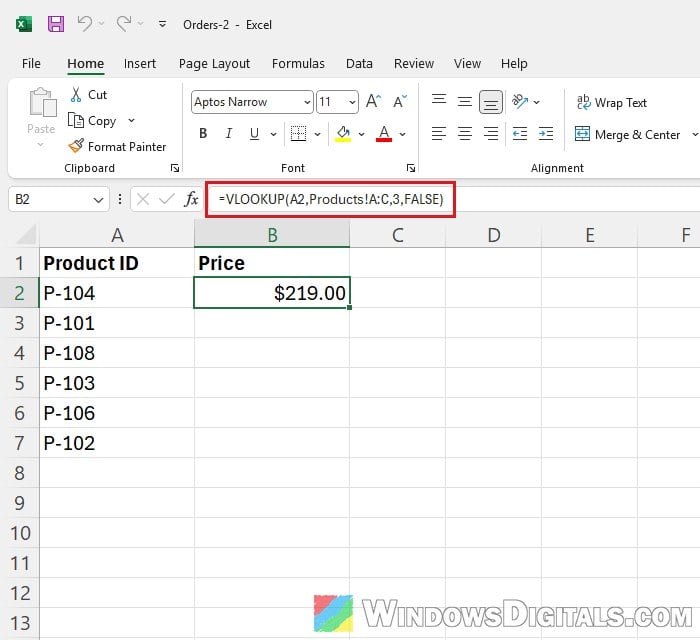Switch to the Page Layout tab
This screenshot has height=640, width=700.
tap(214, 64)
